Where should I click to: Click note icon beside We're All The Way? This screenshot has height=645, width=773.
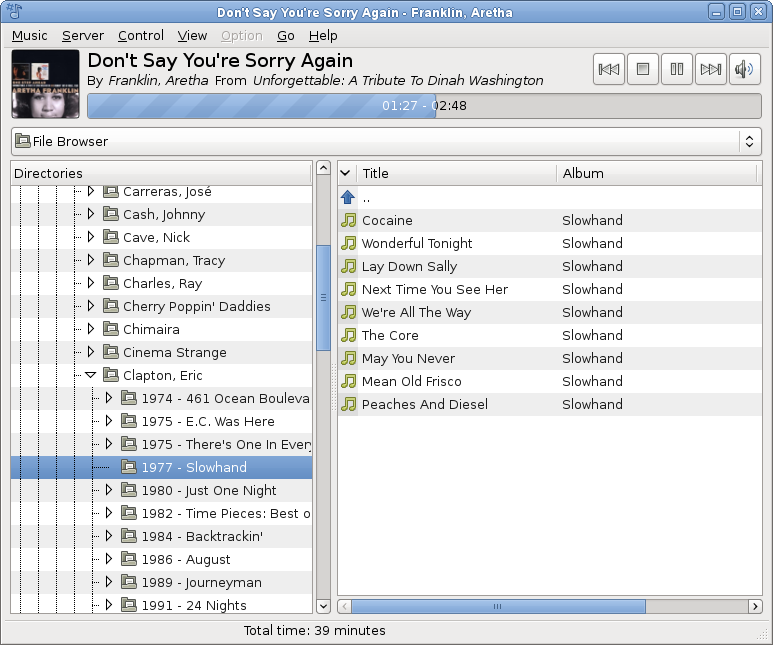(x=348, y=312)
